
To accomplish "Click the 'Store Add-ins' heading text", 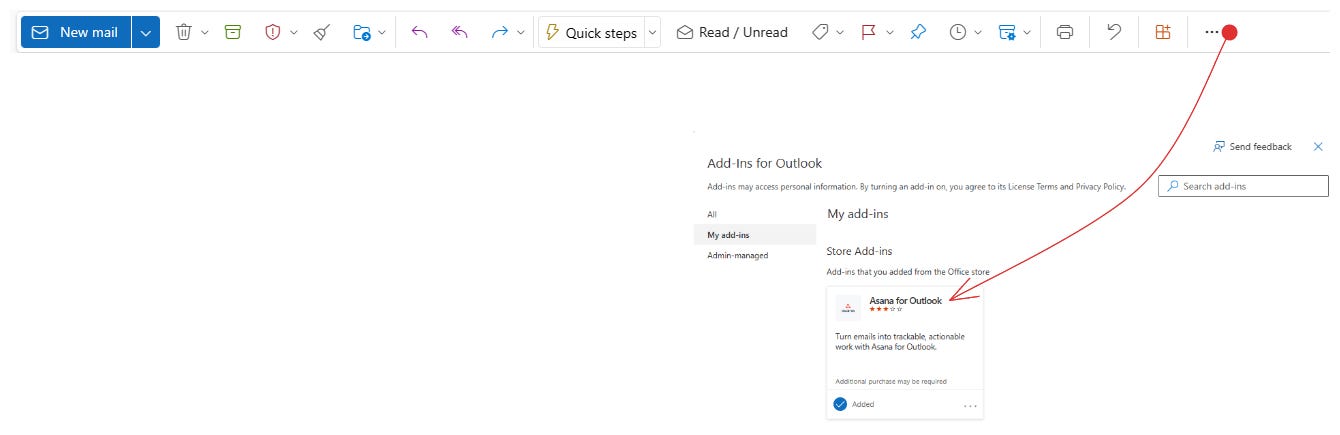I will point(860,251).
